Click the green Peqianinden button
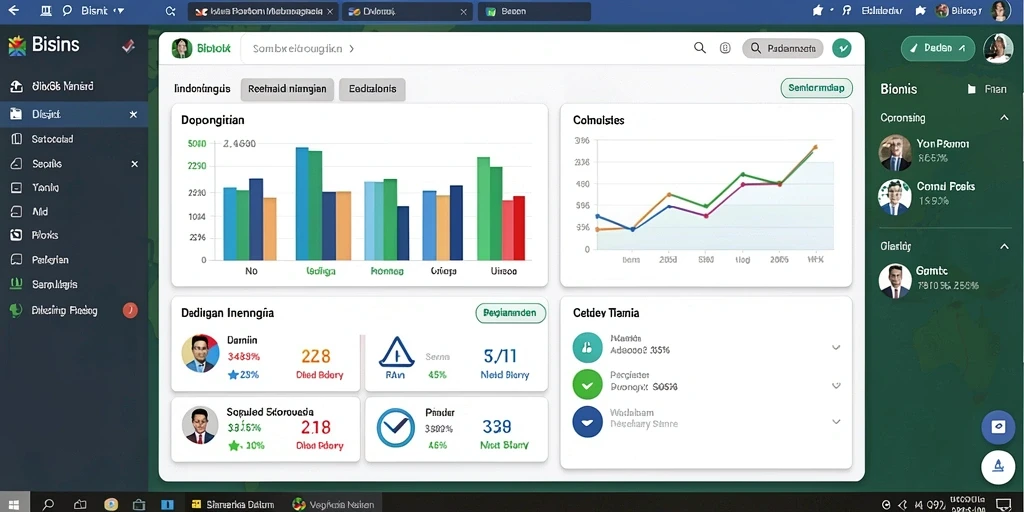 coord(510,313)
